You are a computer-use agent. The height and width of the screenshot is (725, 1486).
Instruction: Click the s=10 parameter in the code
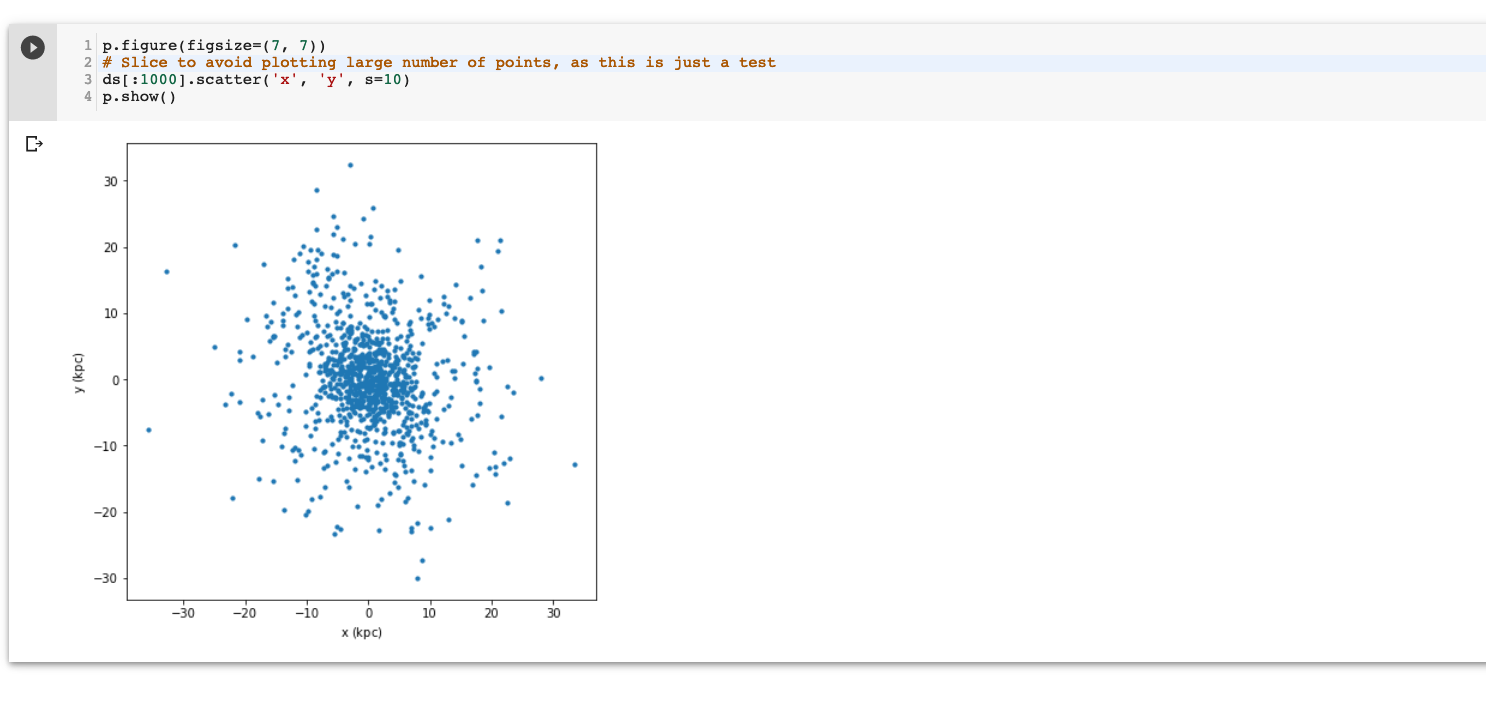pyautogui.click(x=383, y=80)
